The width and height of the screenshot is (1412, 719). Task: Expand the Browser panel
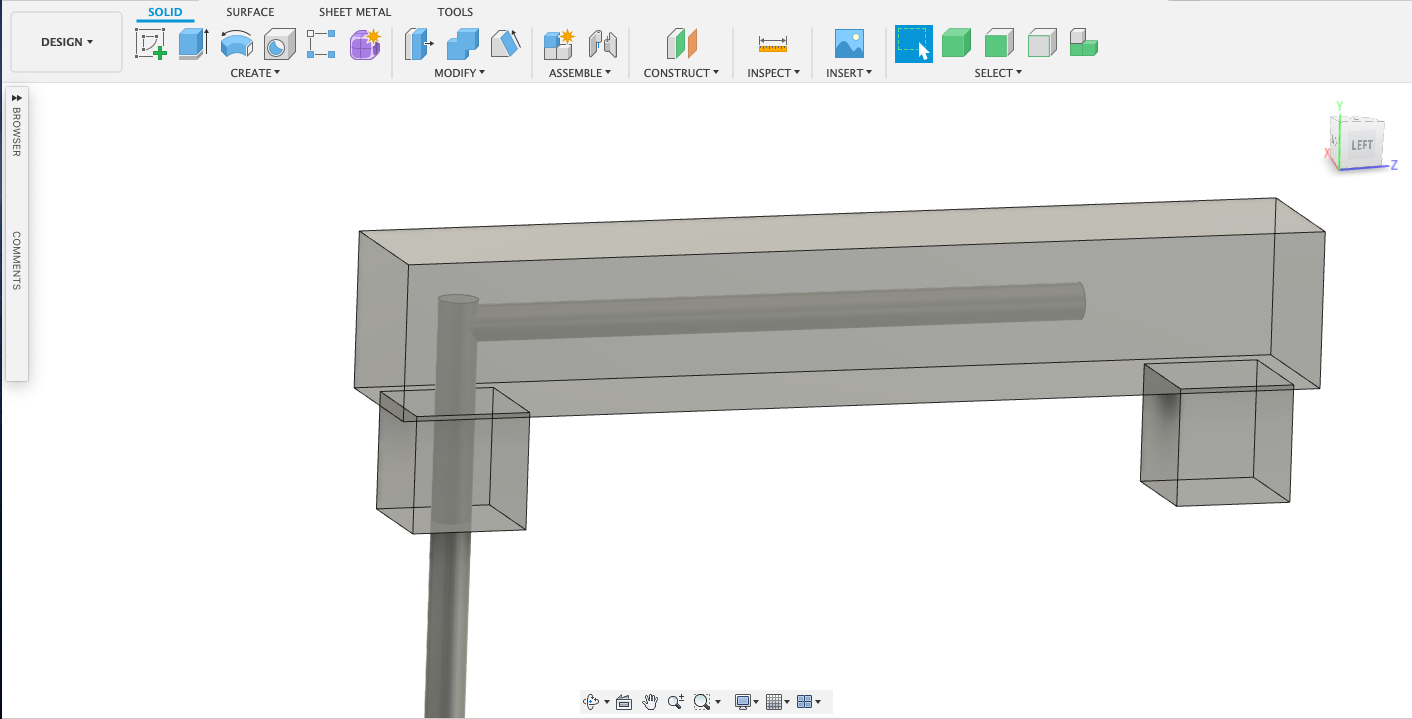16,97
